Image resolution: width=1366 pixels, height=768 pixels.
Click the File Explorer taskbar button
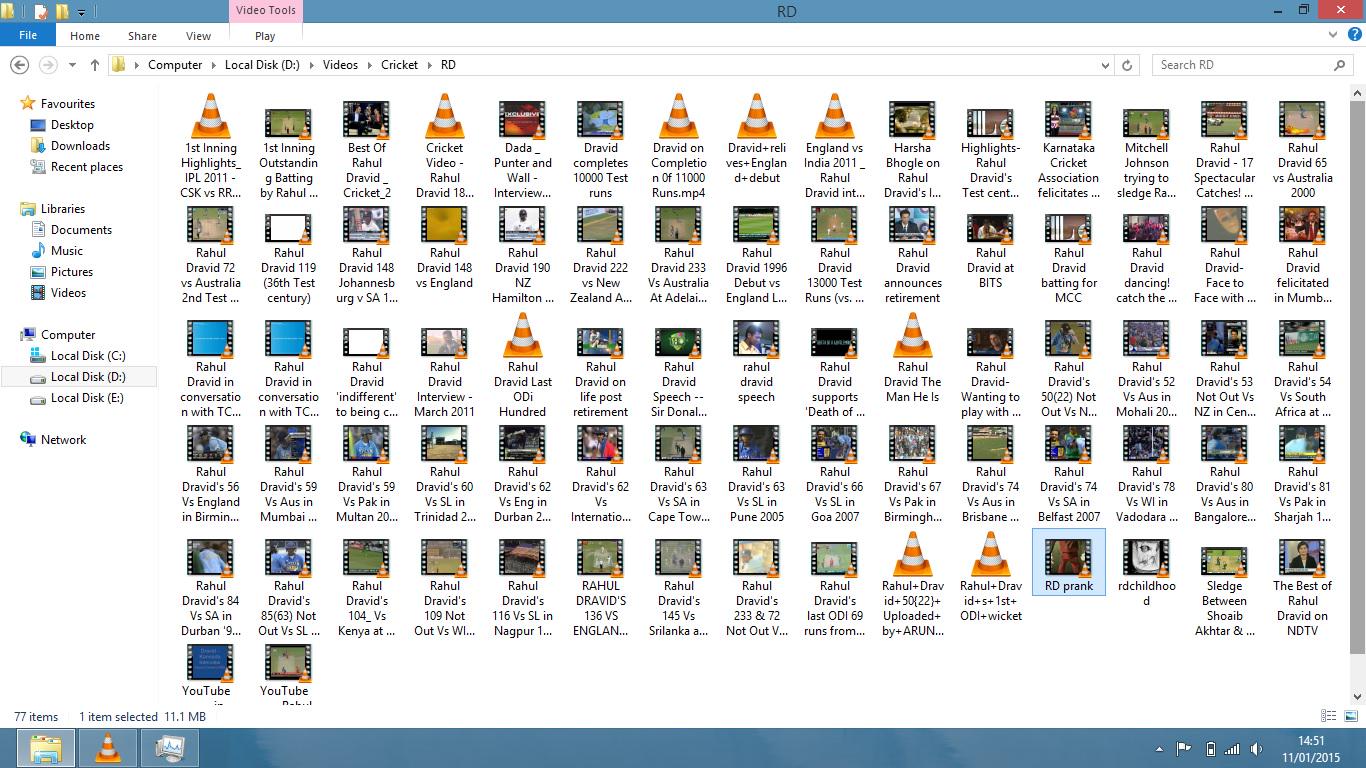coord(46,748)
